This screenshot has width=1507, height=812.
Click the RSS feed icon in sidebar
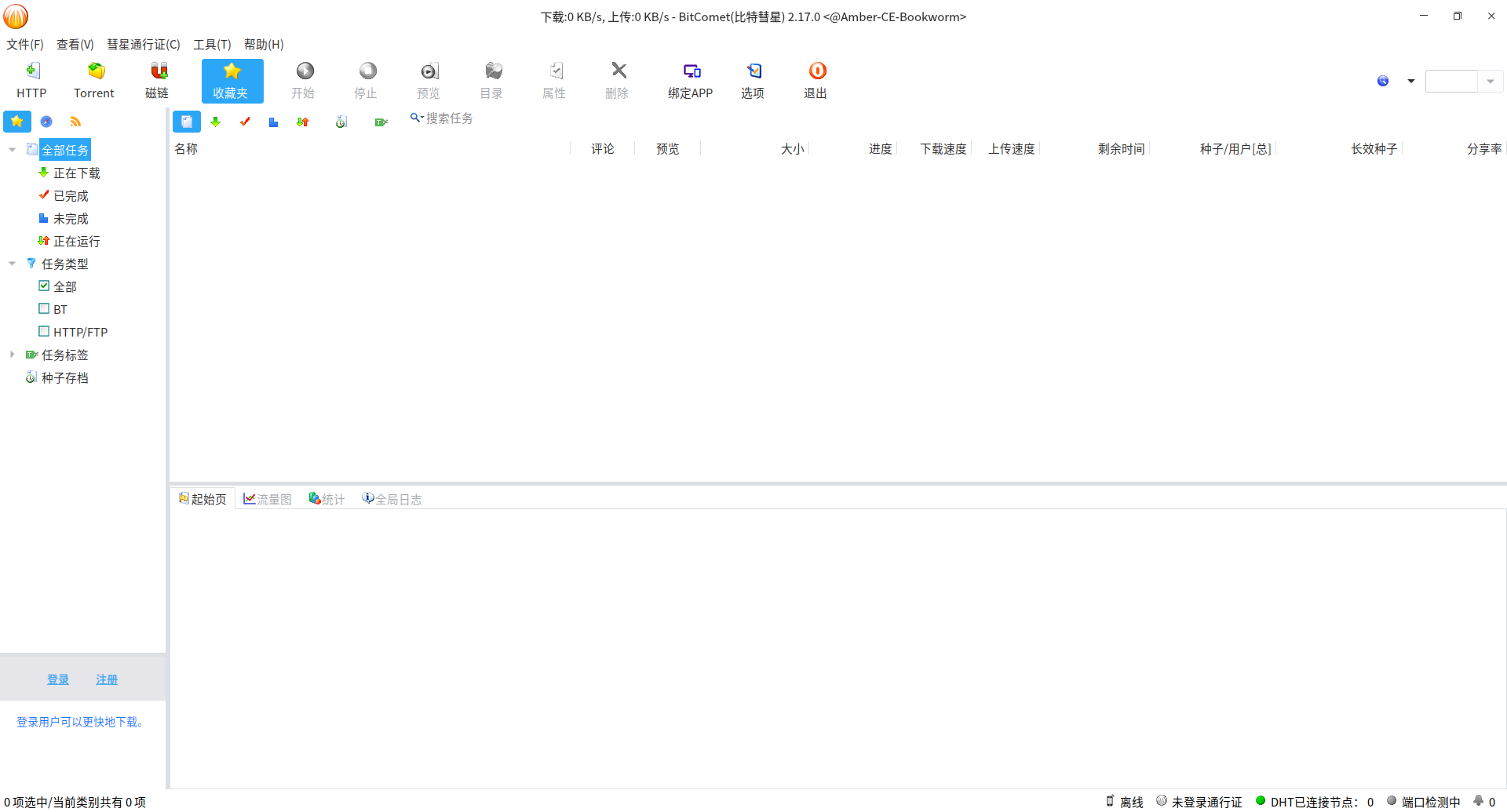[x=75, y=122]
